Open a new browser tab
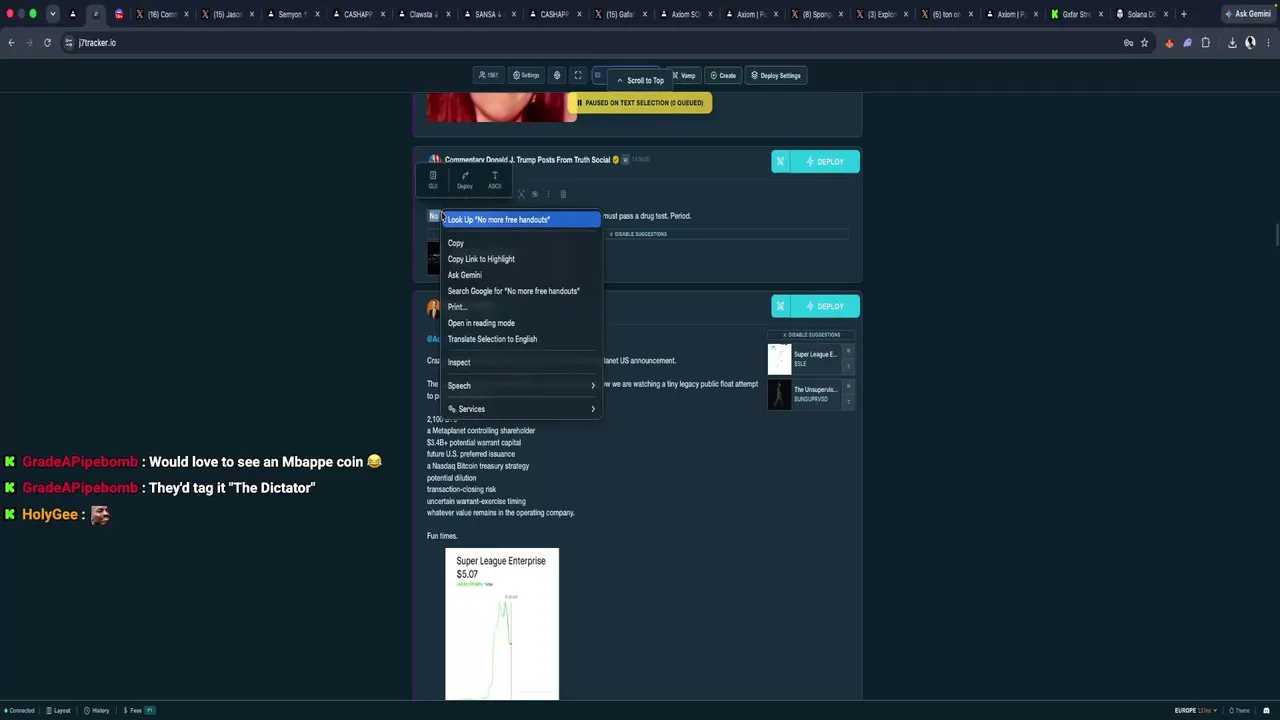Screen dimensions: 1280x720 click(1183, 14)
